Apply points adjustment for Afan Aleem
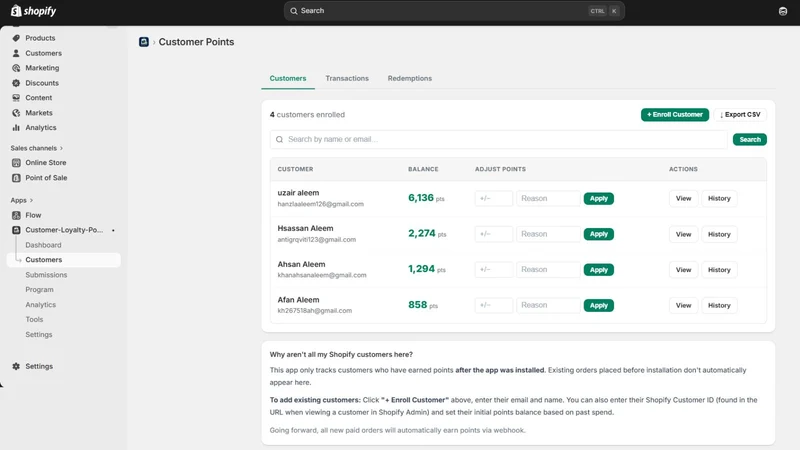800x450 pixels. pos(598,305)
